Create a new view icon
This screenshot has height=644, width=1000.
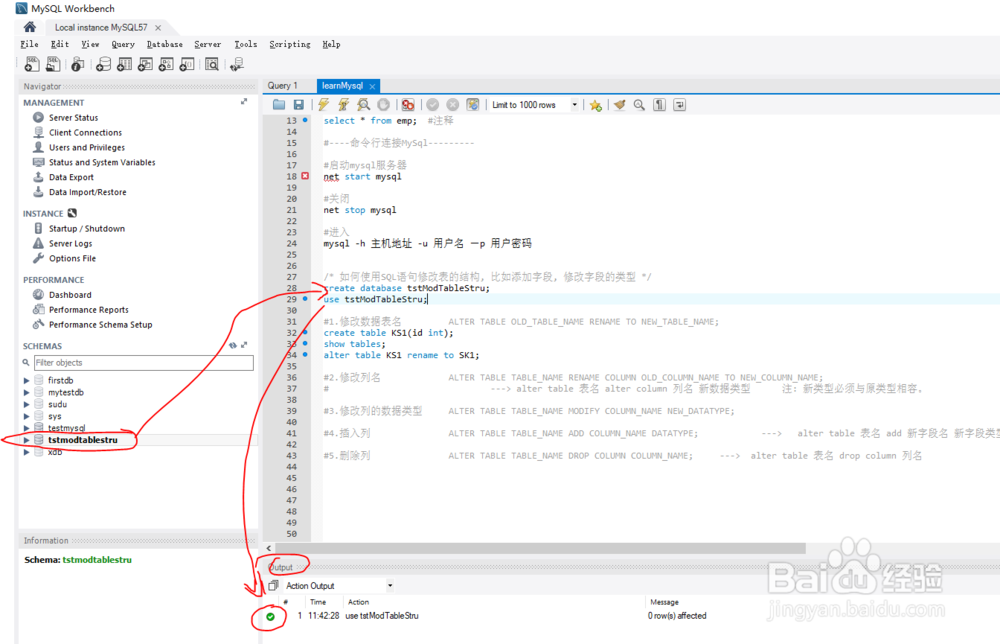point(145,64)
